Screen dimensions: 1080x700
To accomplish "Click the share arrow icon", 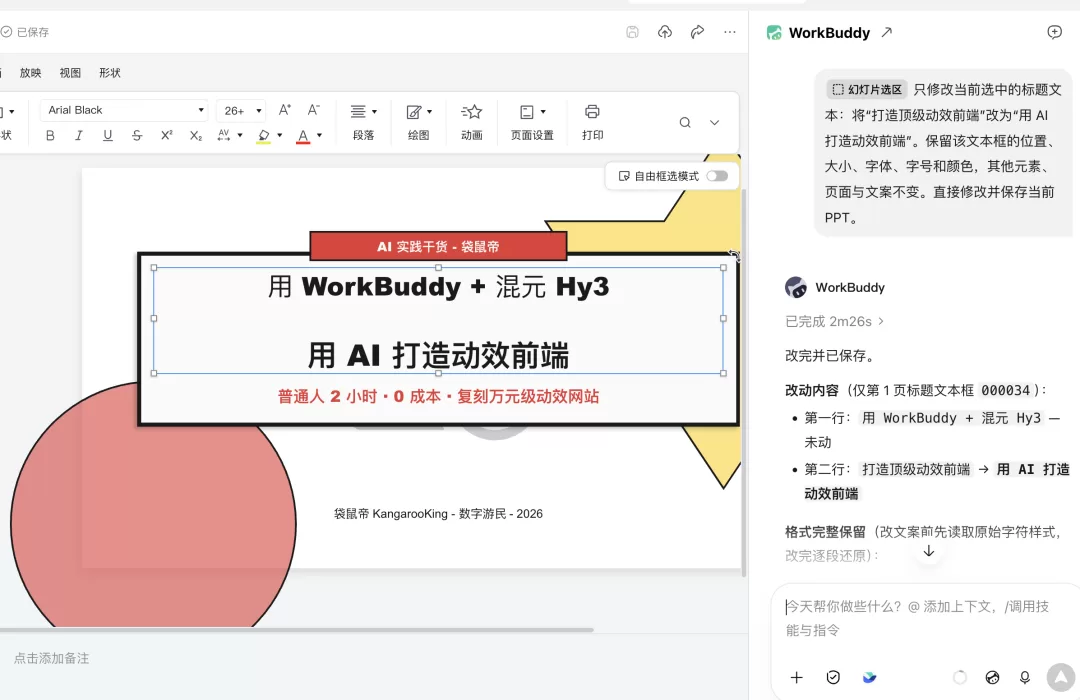I will tap(697, 32).
